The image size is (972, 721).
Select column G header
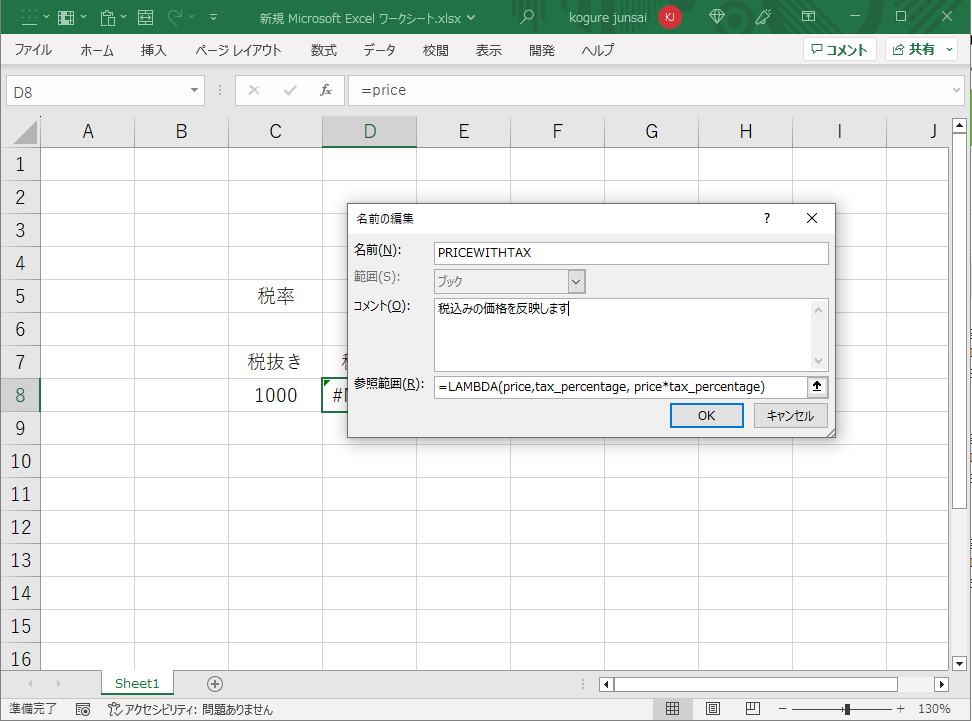(652, 131)
